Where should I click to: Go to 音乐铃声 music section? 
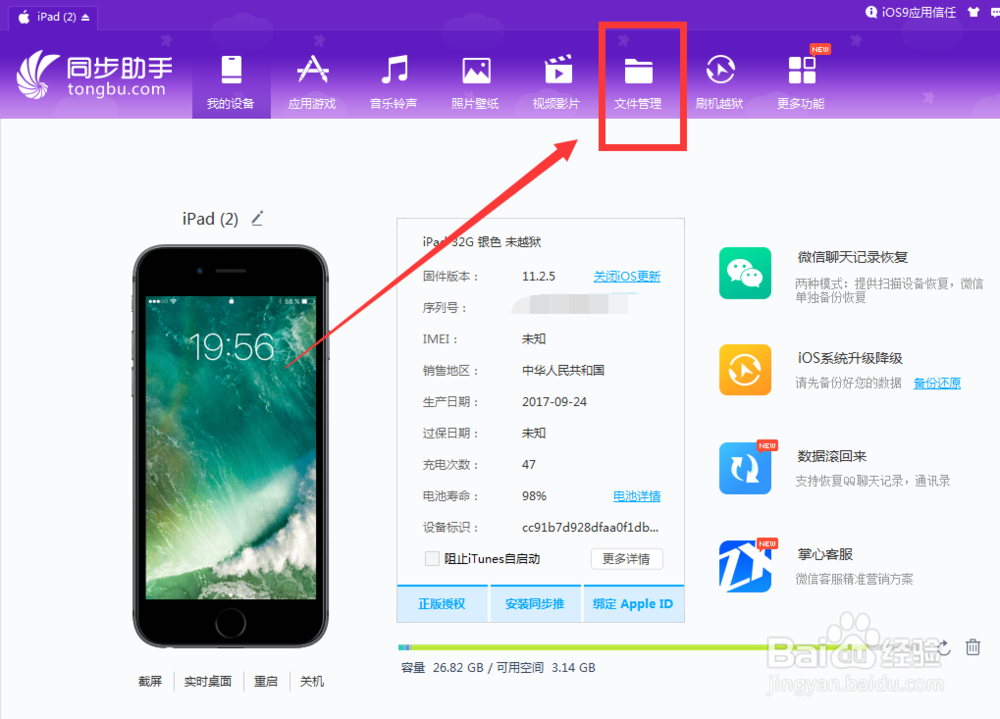click(x=393, y=81)
